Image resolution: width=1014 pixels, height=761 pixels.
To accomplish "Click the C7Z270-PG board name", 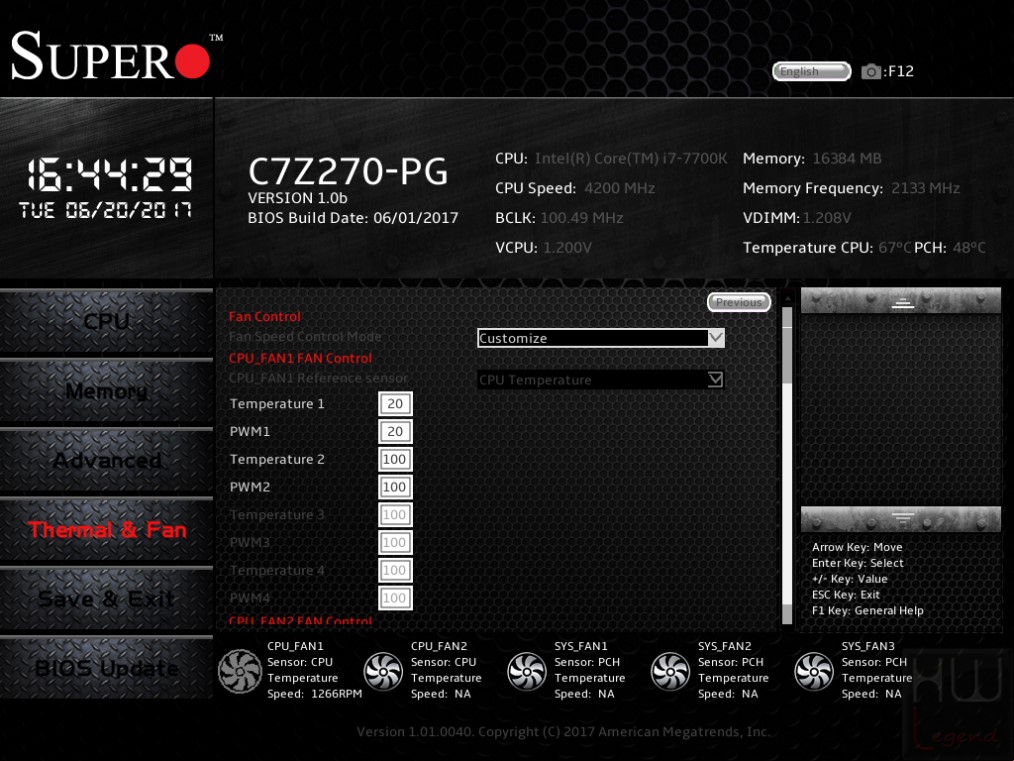I will click(x=348, y=171).
